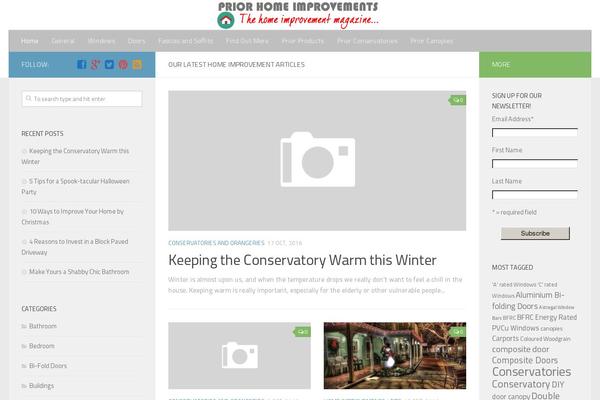600x400 pixels.
Task: Open the Prior Conservatories menu item
Action: 367,41
